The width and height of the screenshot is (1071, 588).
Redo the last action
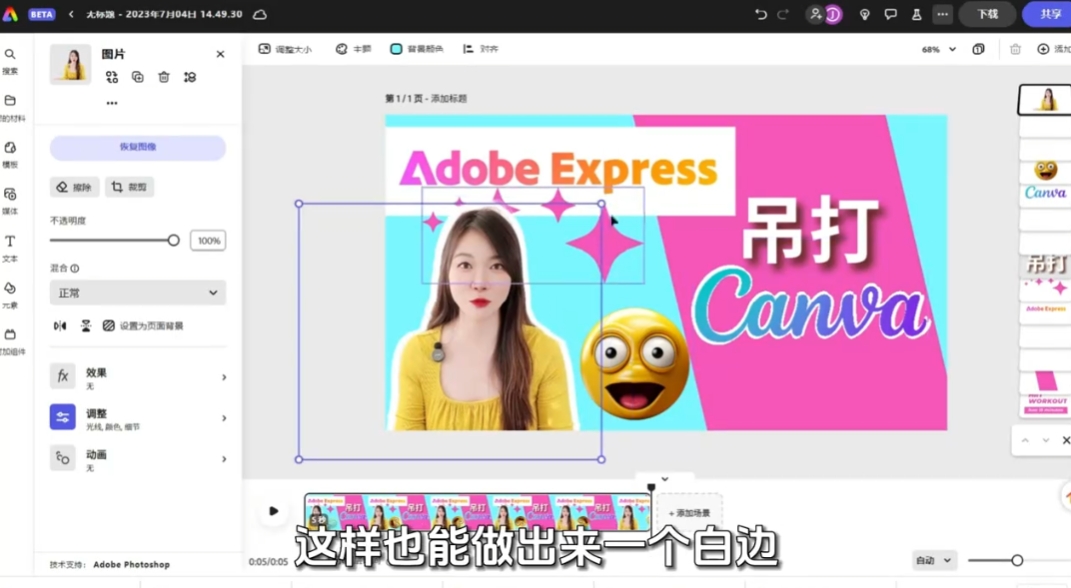tap(783, 14)
